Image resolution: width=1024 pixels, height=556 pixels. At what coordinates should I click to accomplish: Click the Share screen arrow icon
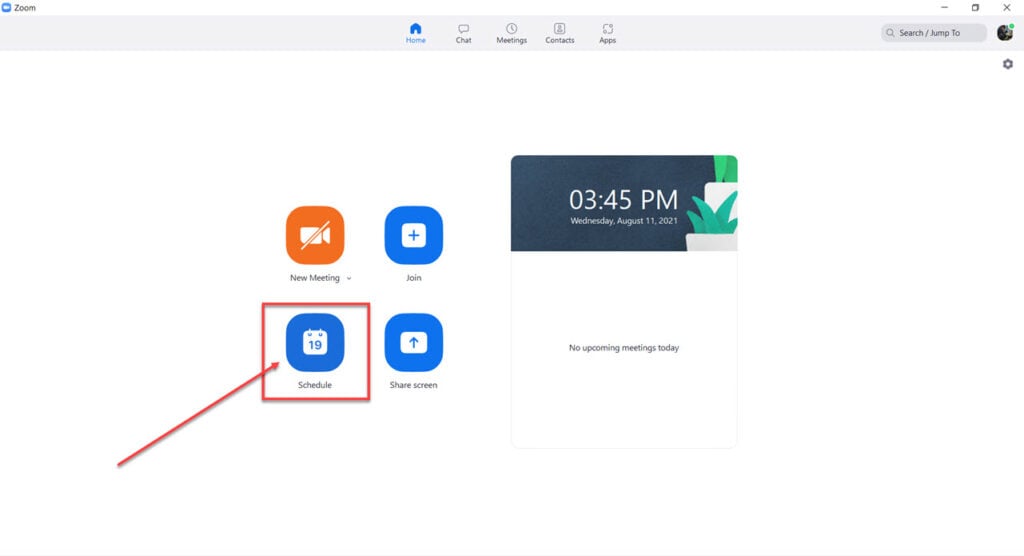coord(413,342)
